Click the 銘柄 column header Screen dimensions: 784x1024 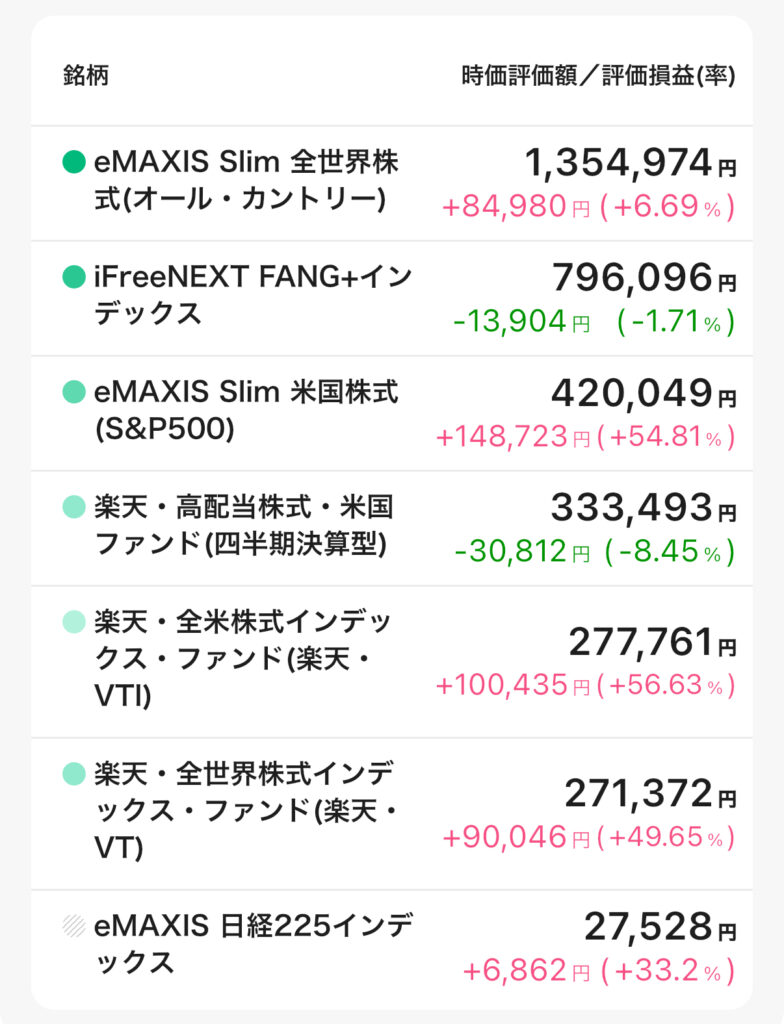click(x=86, y=76)
